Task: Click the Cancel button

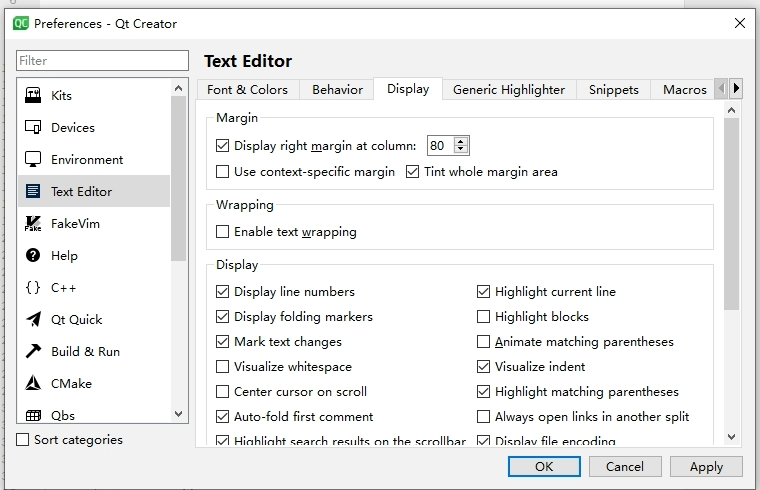Action: pos(625,466)
